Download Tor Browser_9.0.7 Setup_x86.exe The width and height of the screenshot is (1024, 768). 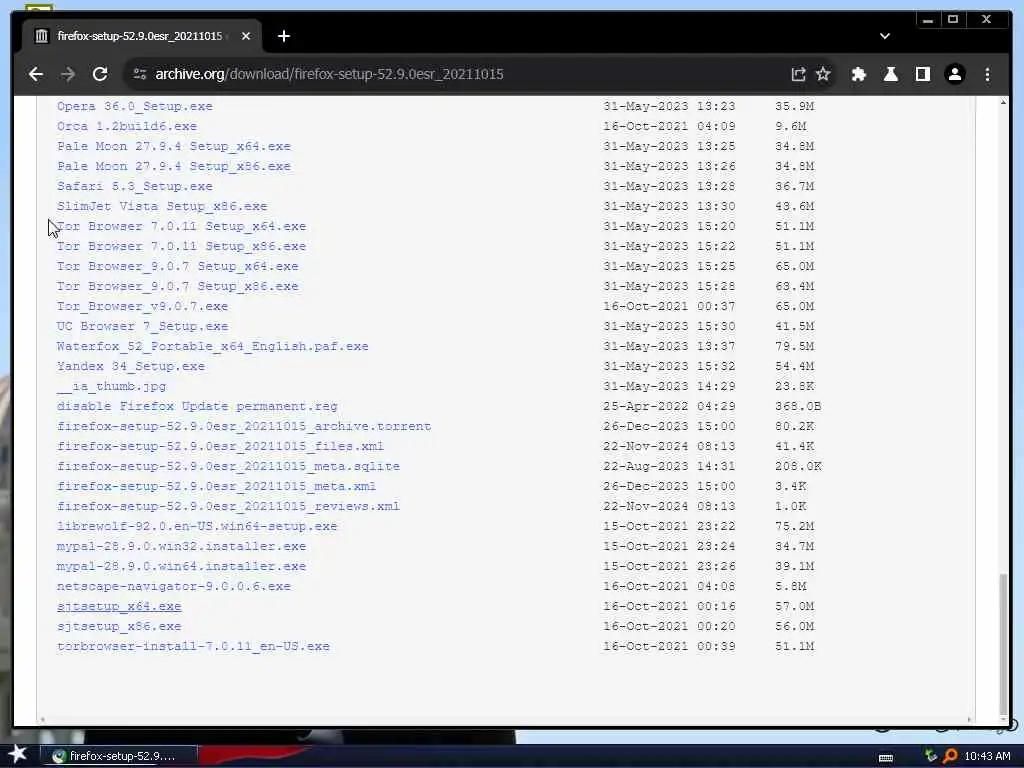pyautogui.click(x=178, y=286)
